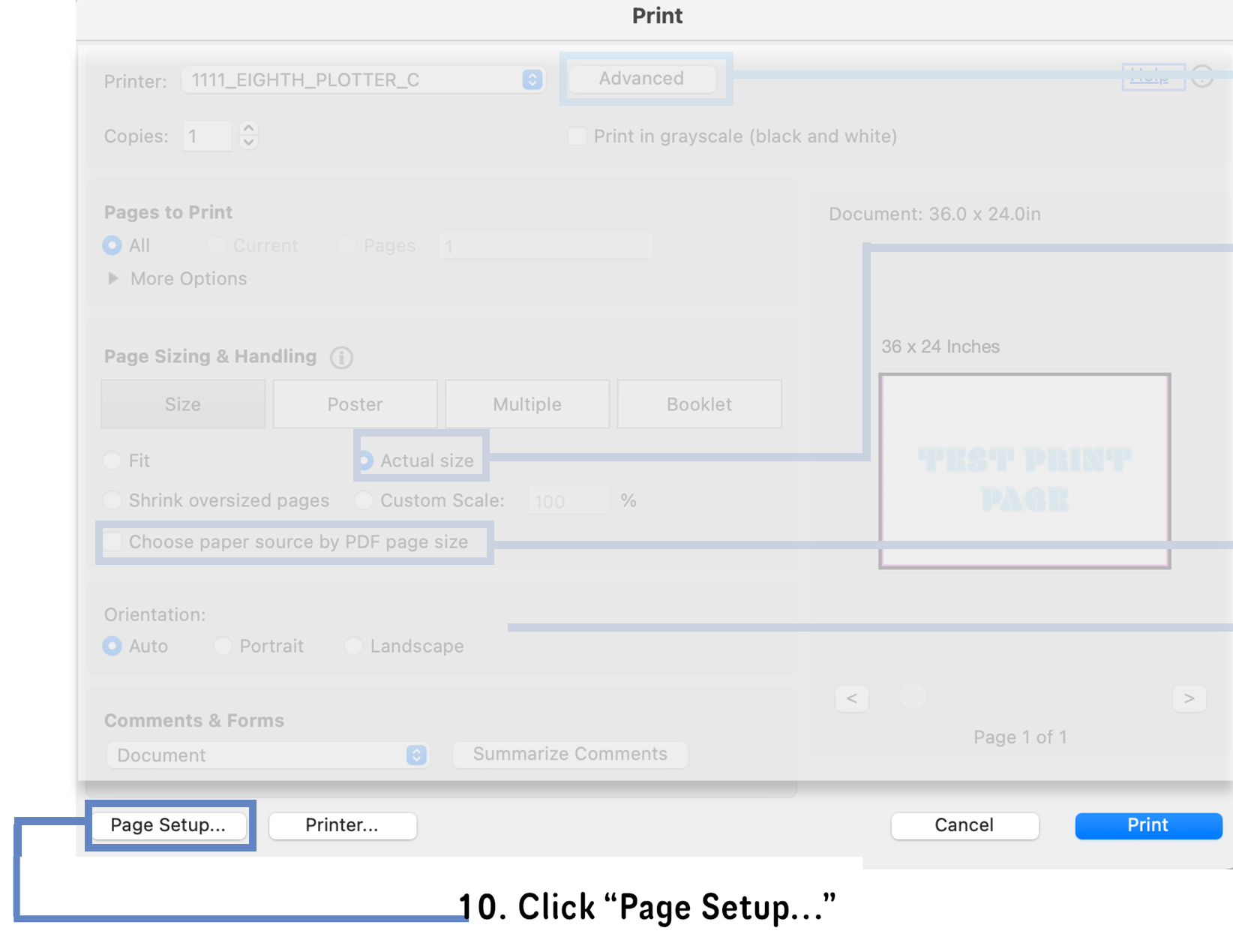Click the Page Sizing & Handling info icon

(x=341, y=358)
